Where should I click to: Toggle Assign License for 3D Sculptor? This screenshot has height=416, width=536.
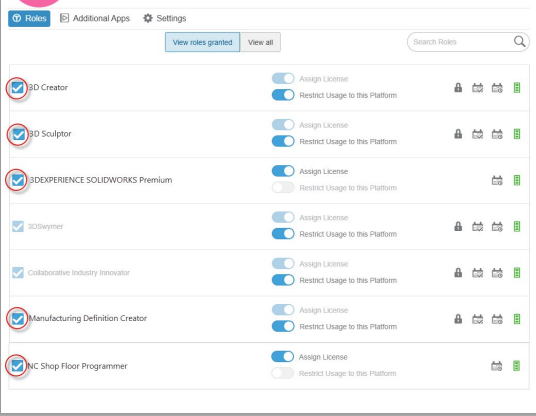pos(283,125)
